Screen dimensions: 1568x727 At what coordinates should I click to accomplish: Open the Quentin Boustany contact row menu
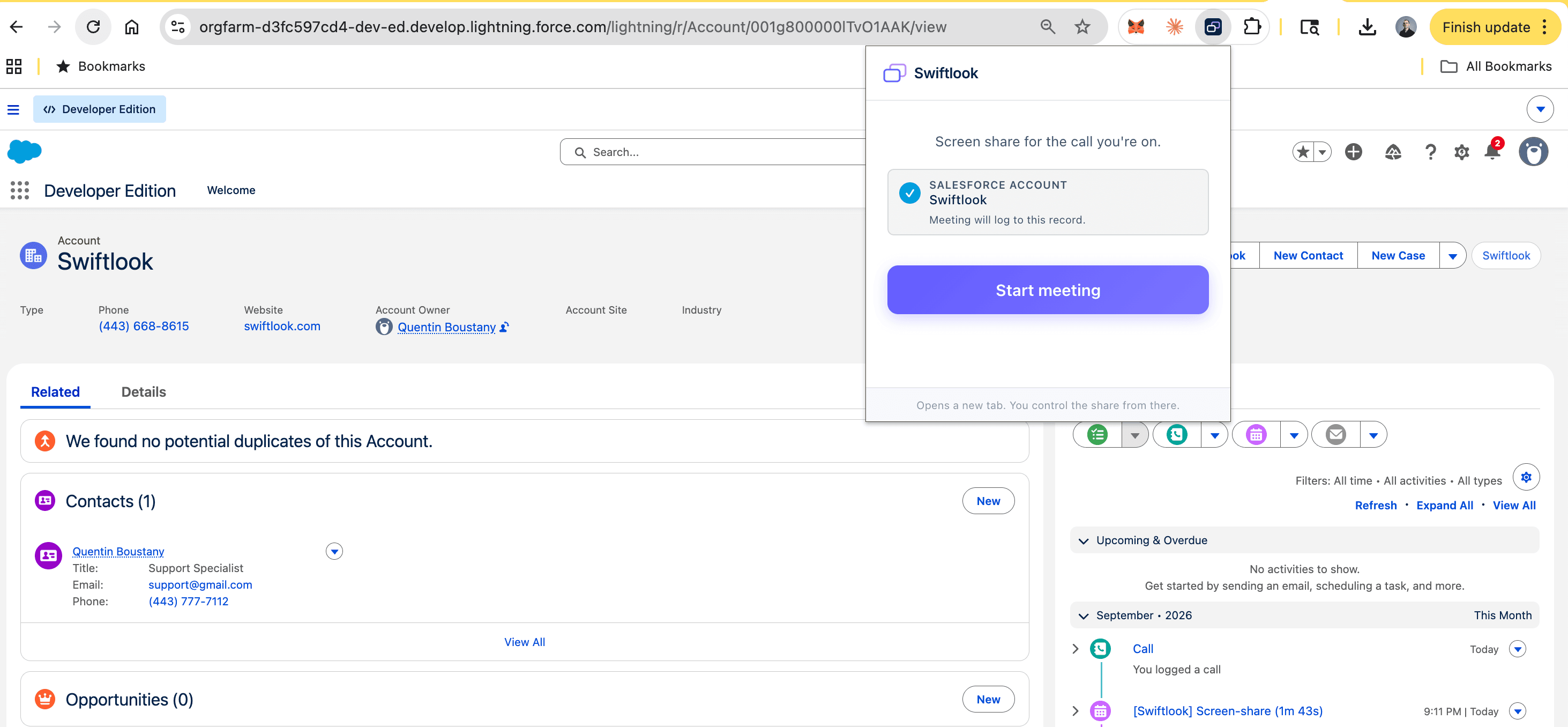(334, 552)
